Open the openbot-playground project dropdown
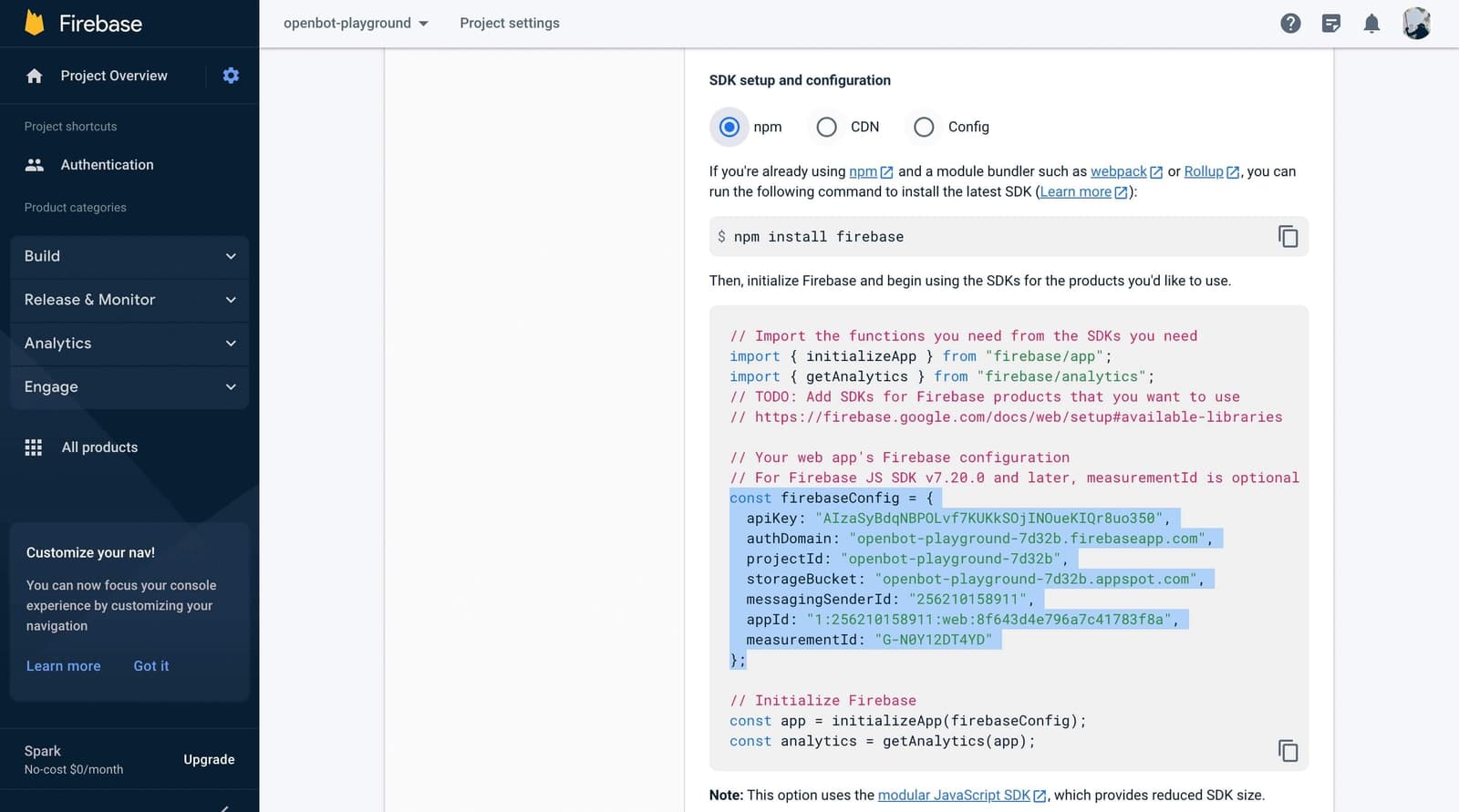This screenshot has height=812, width=1459. pyautogui.click(x=356, y=24)
